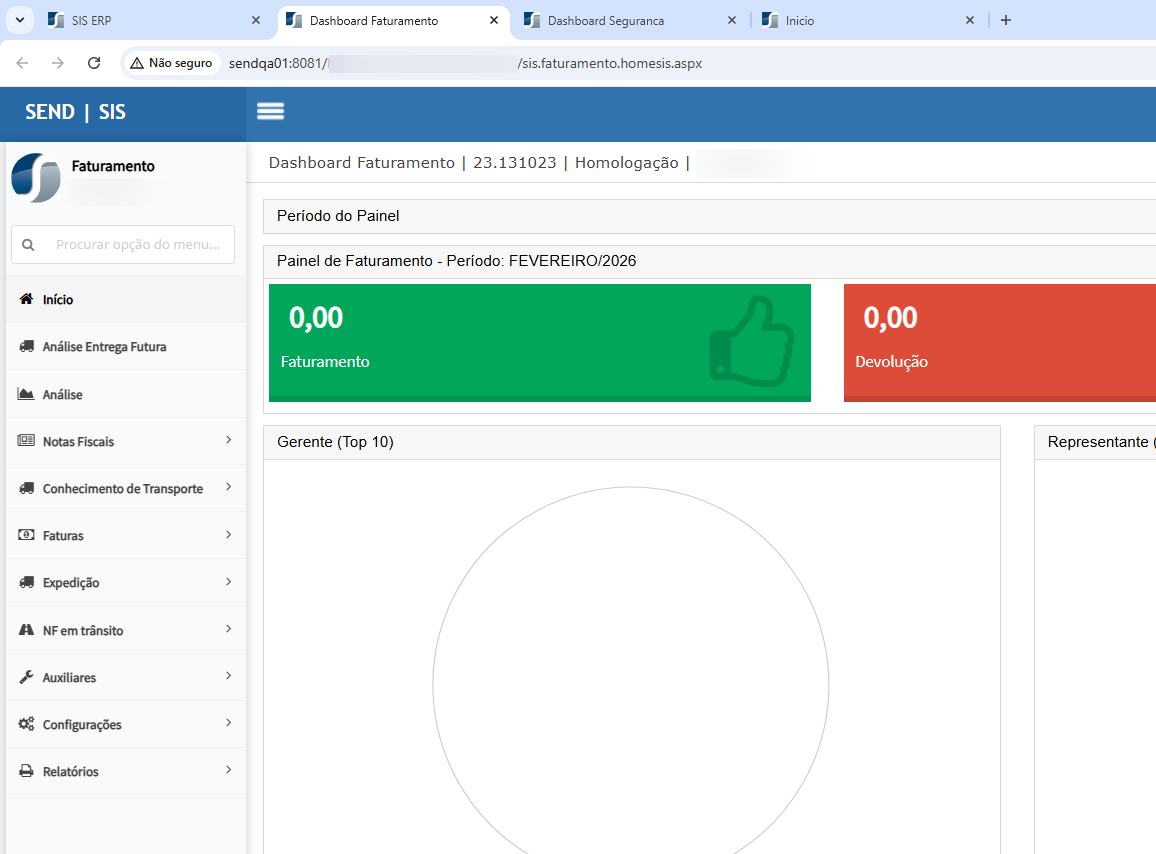This screenshot has width=1156, height=854.
Task: Expand Conhecimento de Transporte chevron
Action: click(228, 487)
